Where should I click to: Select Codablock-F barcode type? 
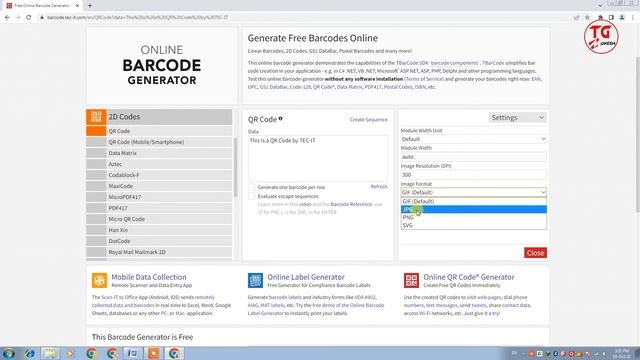(x=159, y=175)
